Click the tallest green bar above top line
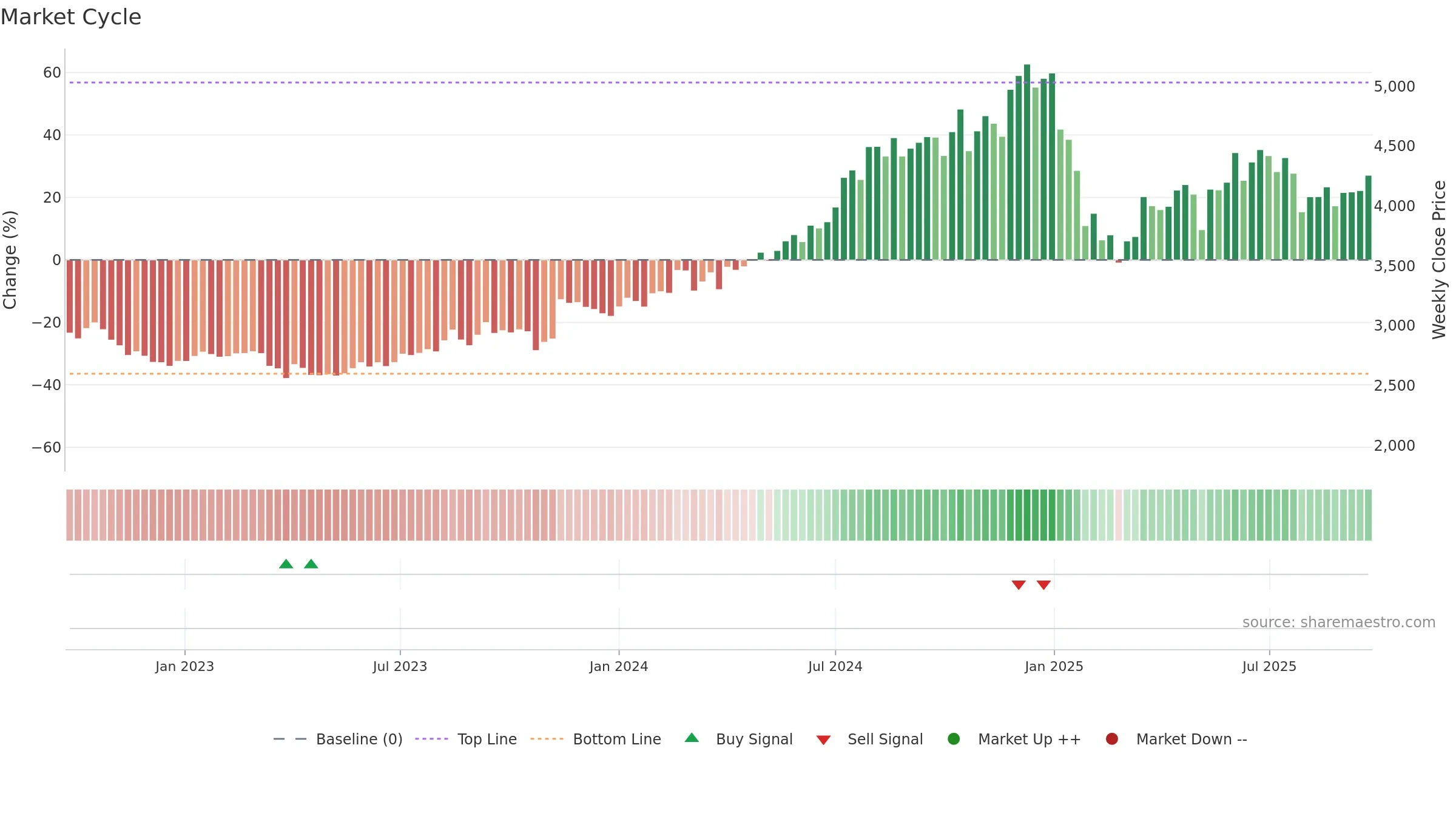1456x819 pixels. click(1027, 162)
